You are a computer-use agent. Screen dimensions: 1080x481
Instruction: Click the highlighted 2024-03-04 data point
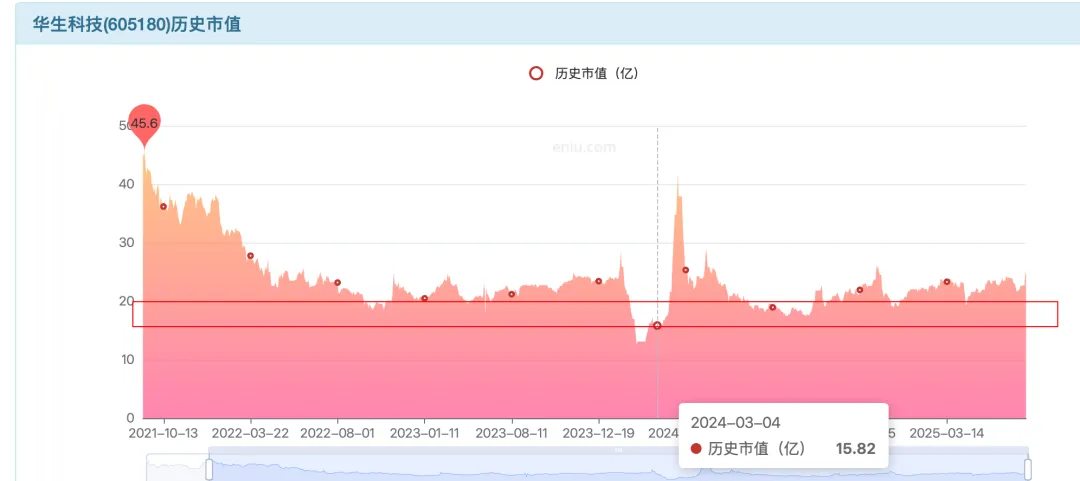click(657, 325)
